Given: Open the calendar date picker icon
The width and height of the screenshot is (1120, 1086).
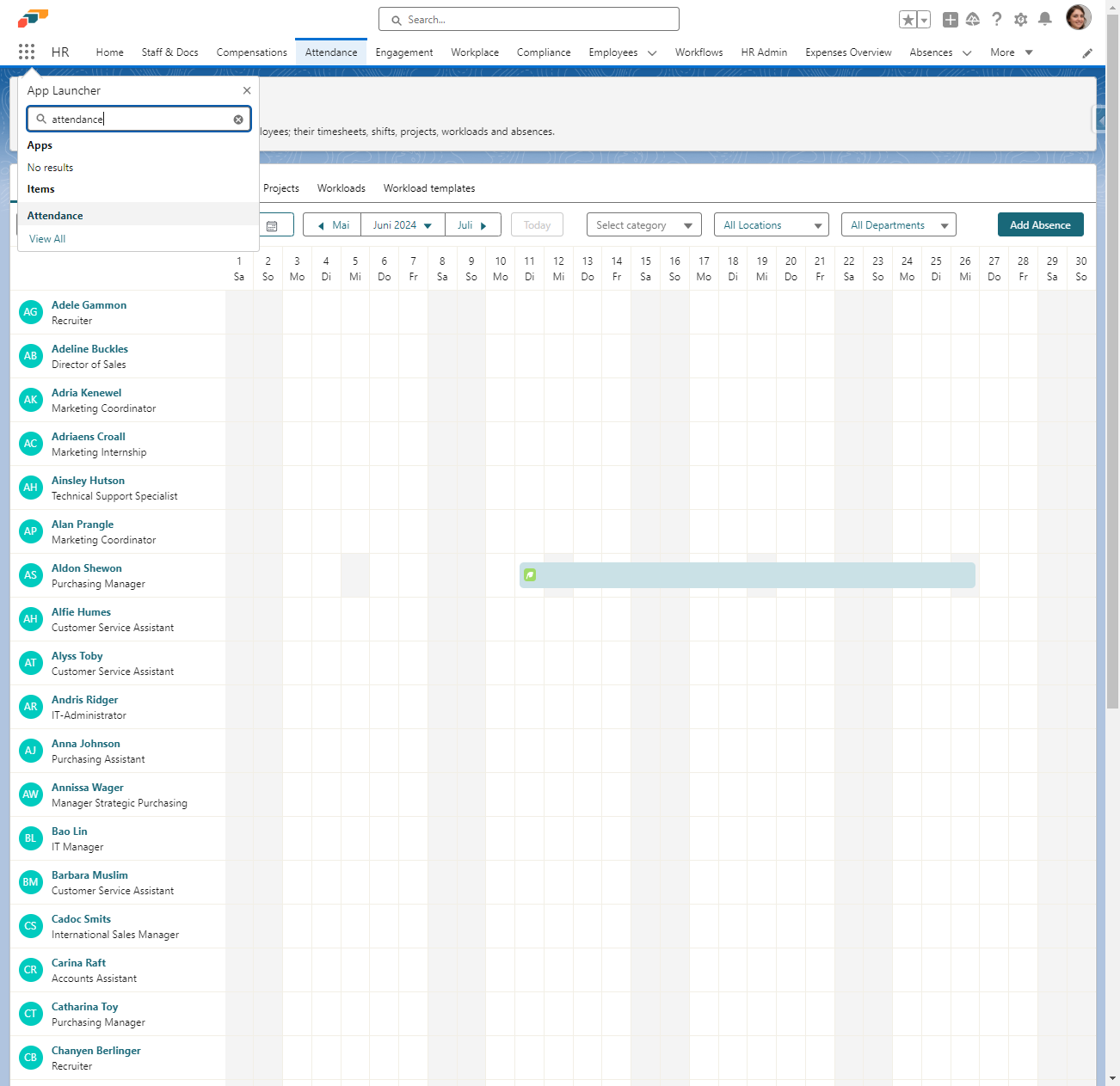Looking at the screenshot, I should point(272,225).
